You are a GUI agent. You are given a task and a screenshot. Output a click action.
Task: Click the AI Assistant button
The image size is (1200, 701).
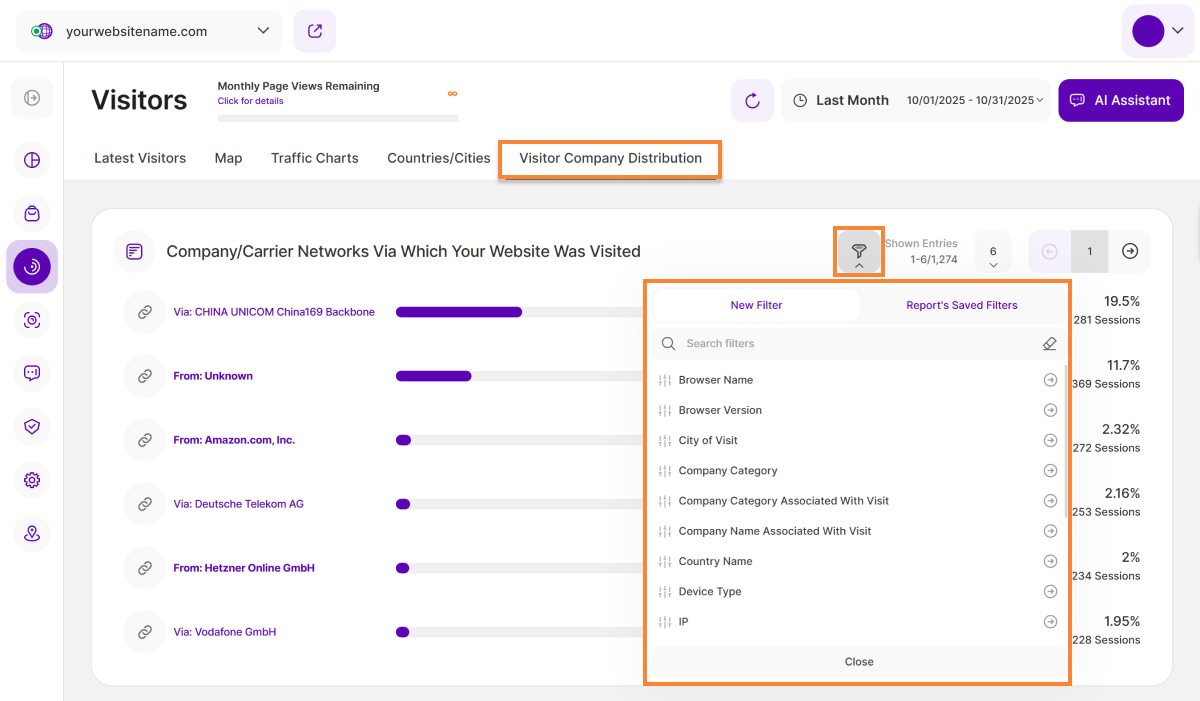1120,101
